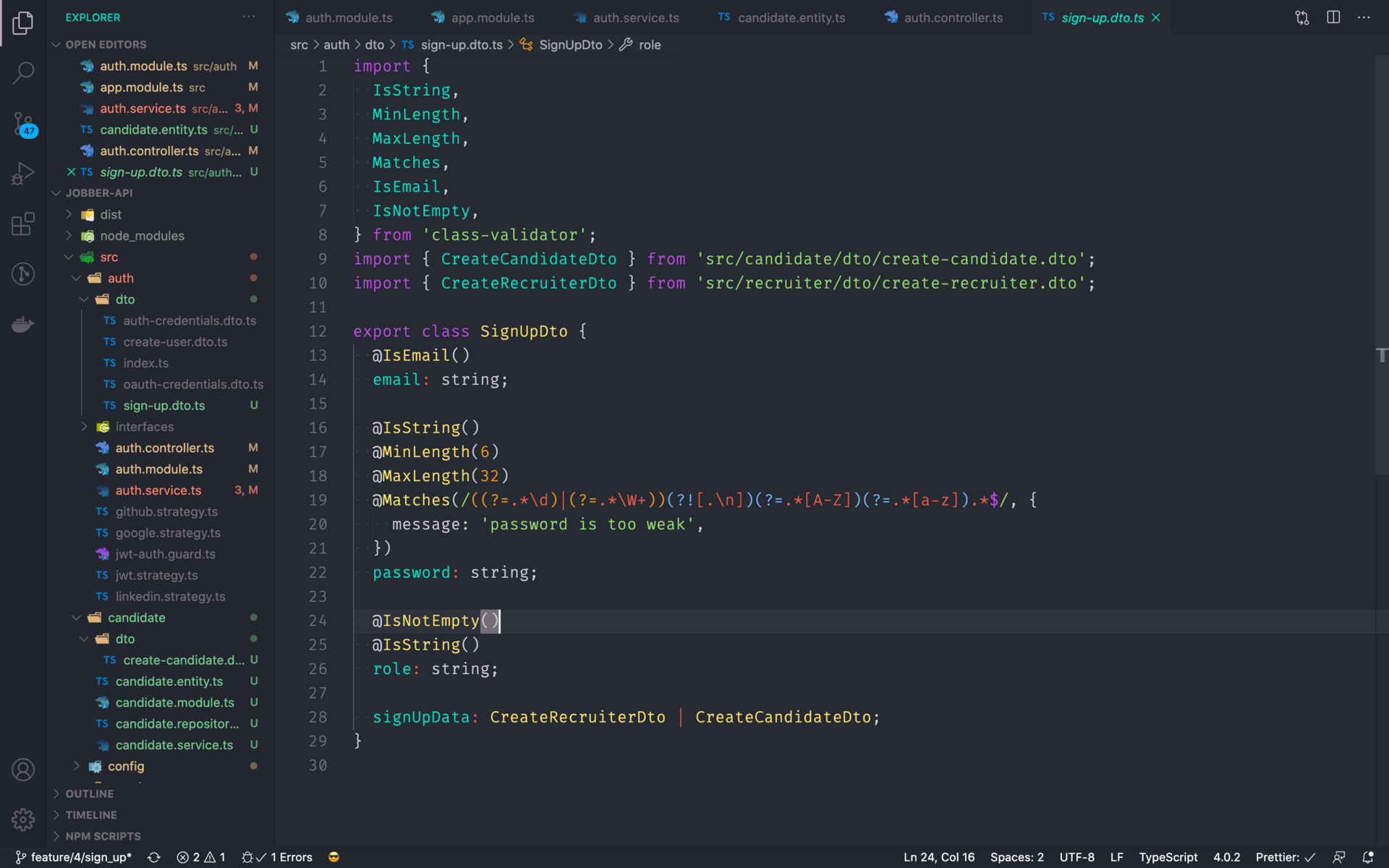This screenshot has height=868, width=1389.
Task: Click the feature/4/sign_up branch indicator
Action: pyautogui.click(x=74, y=857)
